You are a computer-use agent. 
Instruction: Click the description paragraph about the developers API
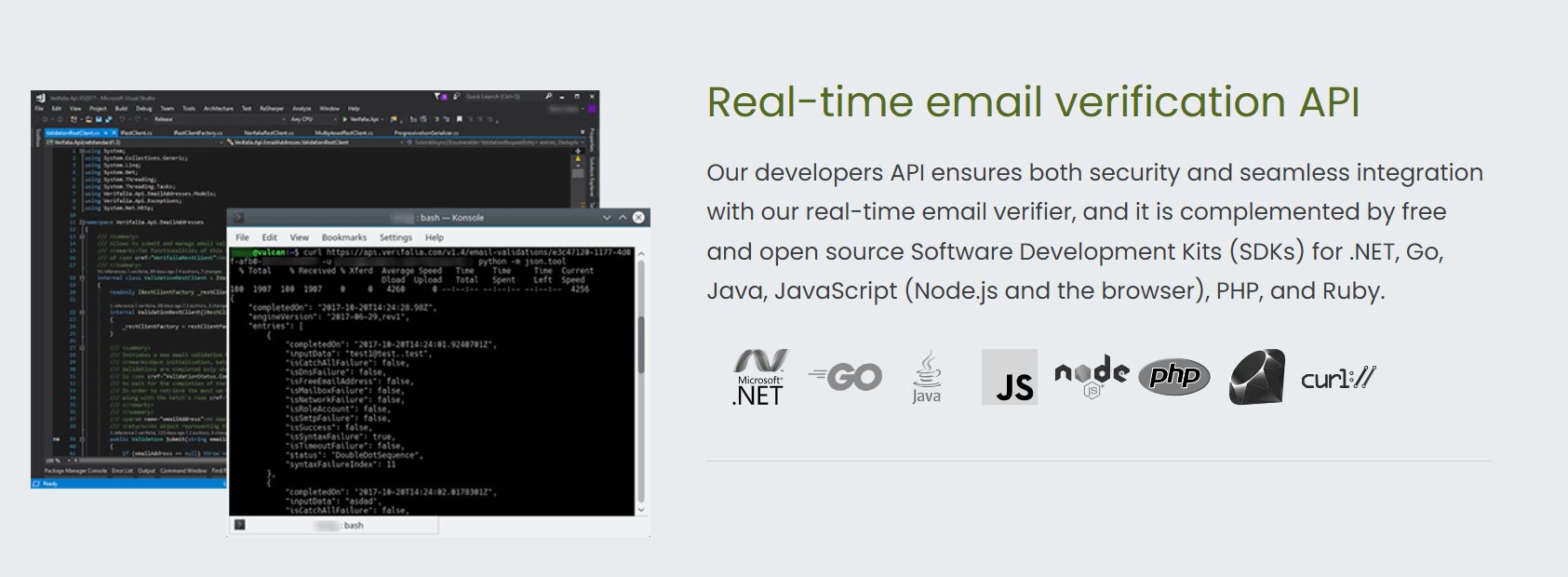(1094, 232)
